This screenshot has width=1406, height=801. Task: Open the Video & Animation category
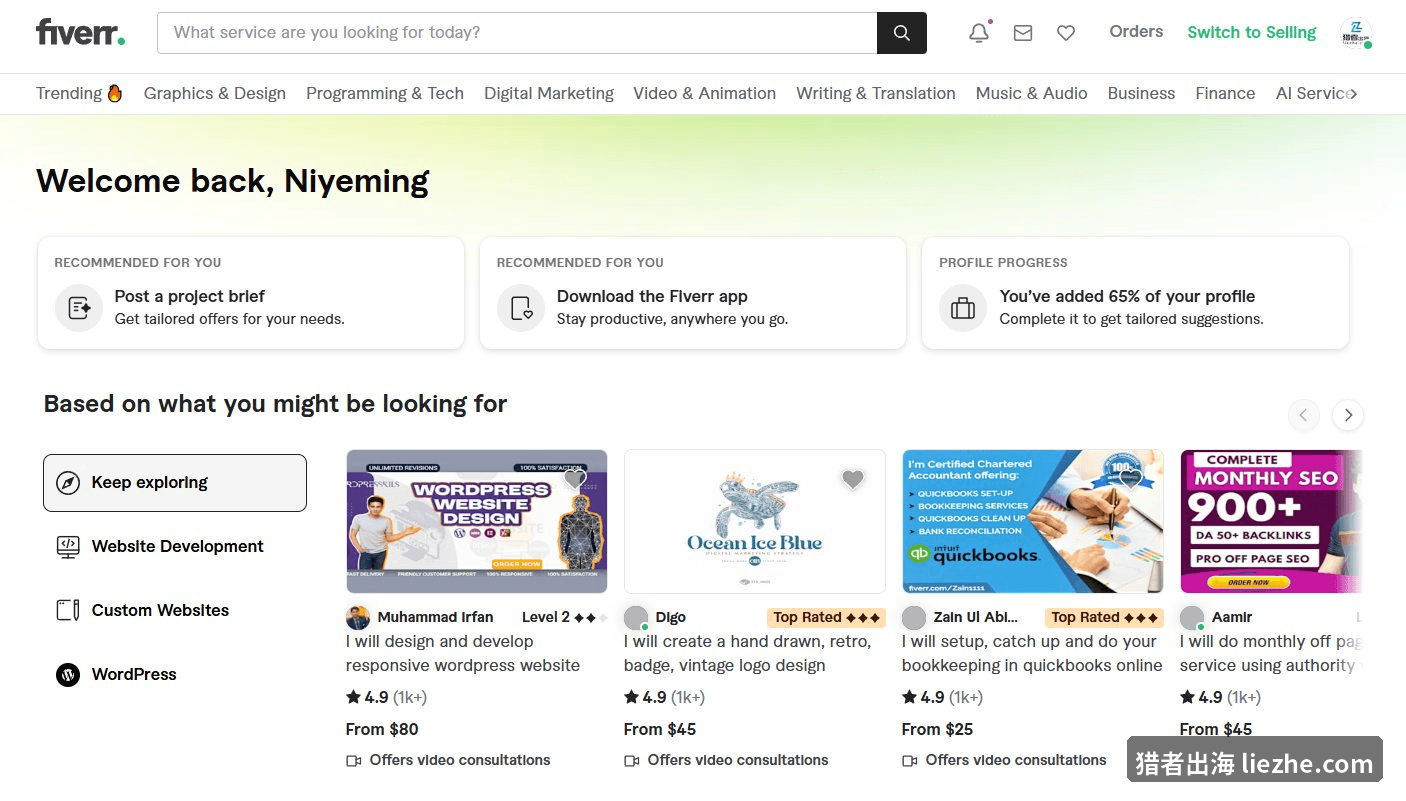[x=704, y=93]
